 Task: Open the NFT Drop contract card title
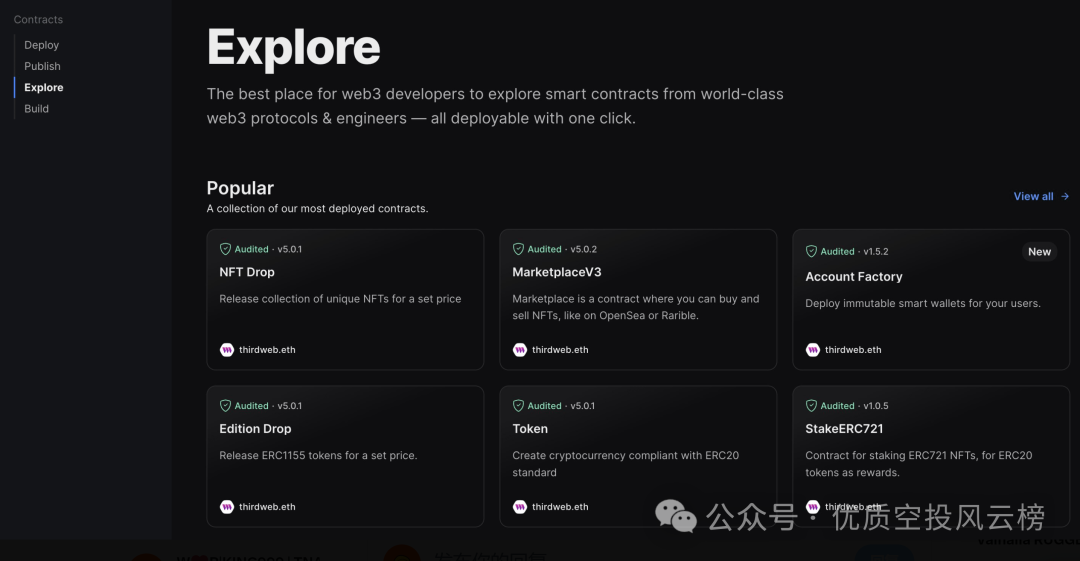tap(247, 272)
